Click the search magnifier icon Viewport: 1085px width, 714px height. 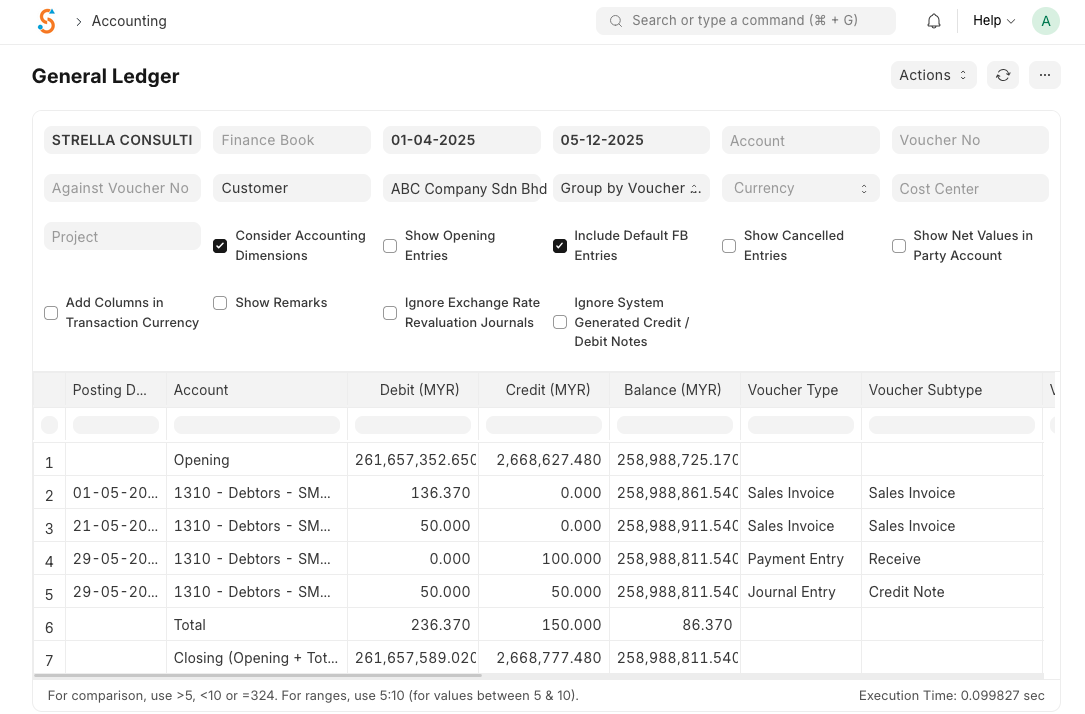[616, 21]
